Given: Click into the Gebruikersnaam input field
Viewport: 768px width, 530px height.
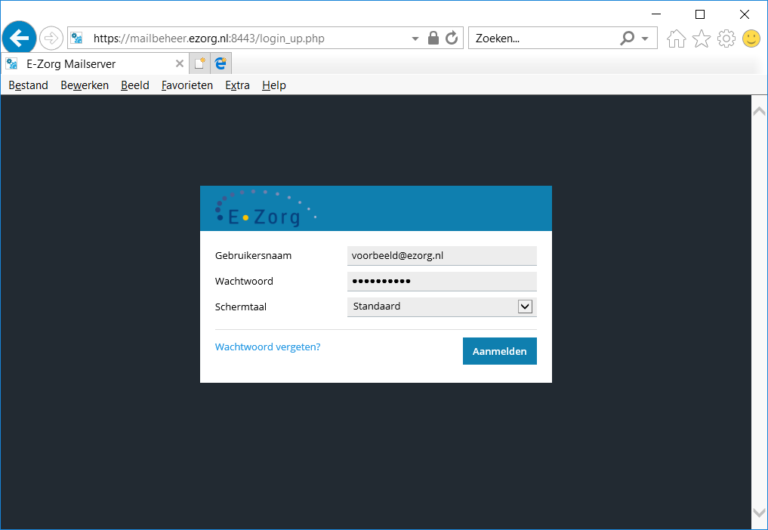Looking at the screenshot, I should [x=441, y=256].
